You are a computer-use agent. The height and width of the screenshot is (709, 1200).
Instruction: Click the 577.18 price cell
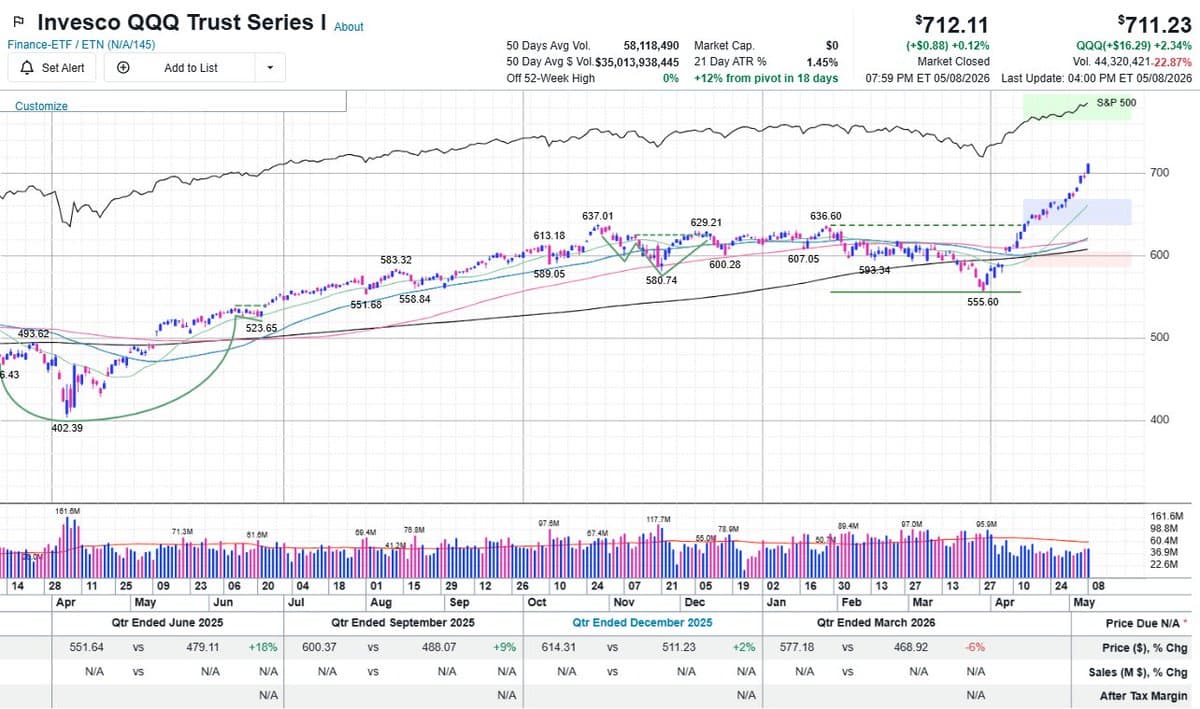(797, 648)
